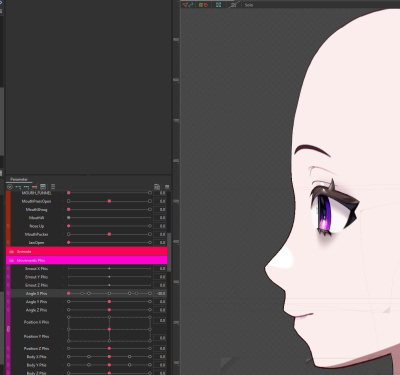Image resolution: width=400 pixels, height=375 pixels.
Task: Toggle the circular check icon in Parameter toolbar
Action: point(10,187)
